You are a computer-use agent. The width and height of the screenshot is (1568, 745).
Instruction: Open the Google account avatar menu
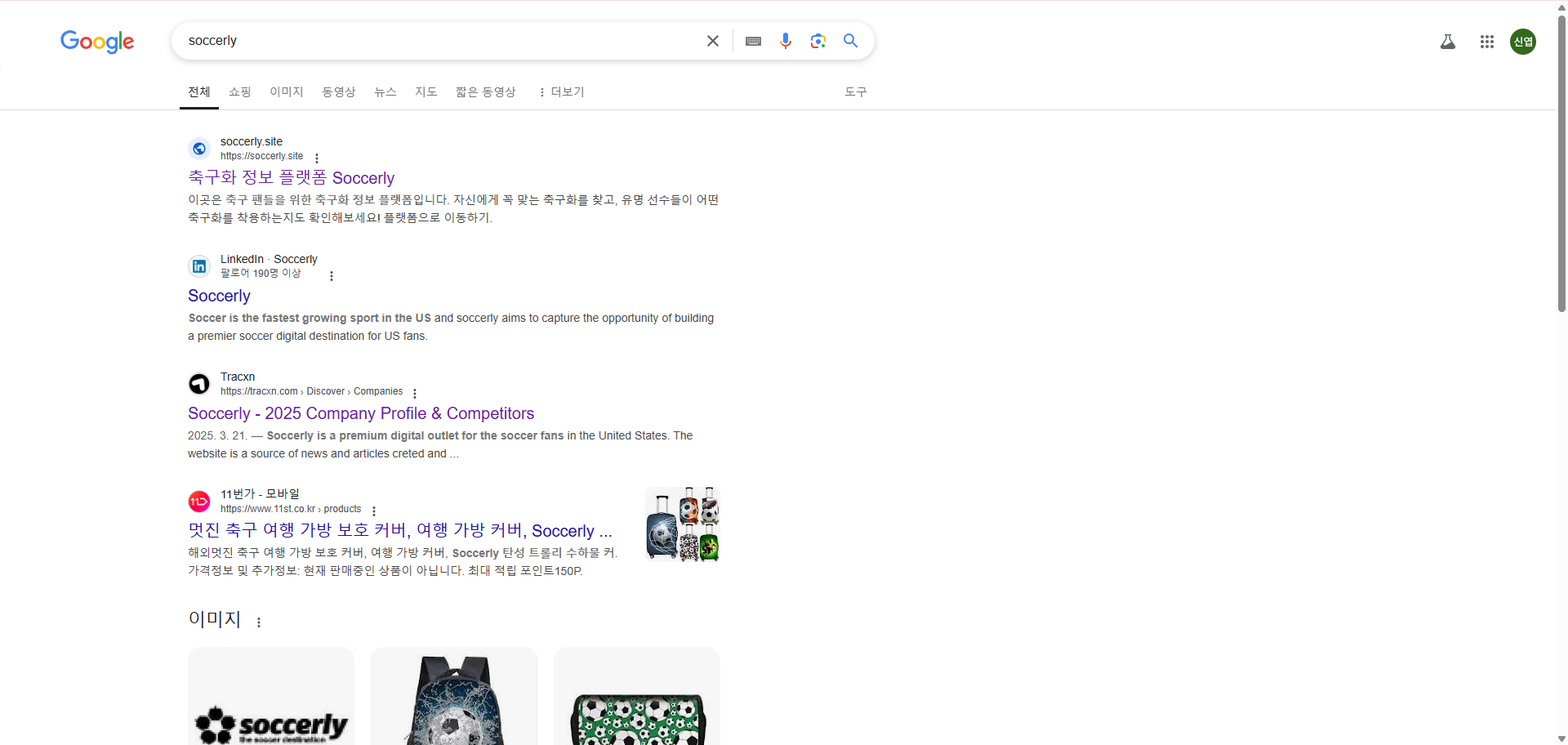pos(1523,42)
